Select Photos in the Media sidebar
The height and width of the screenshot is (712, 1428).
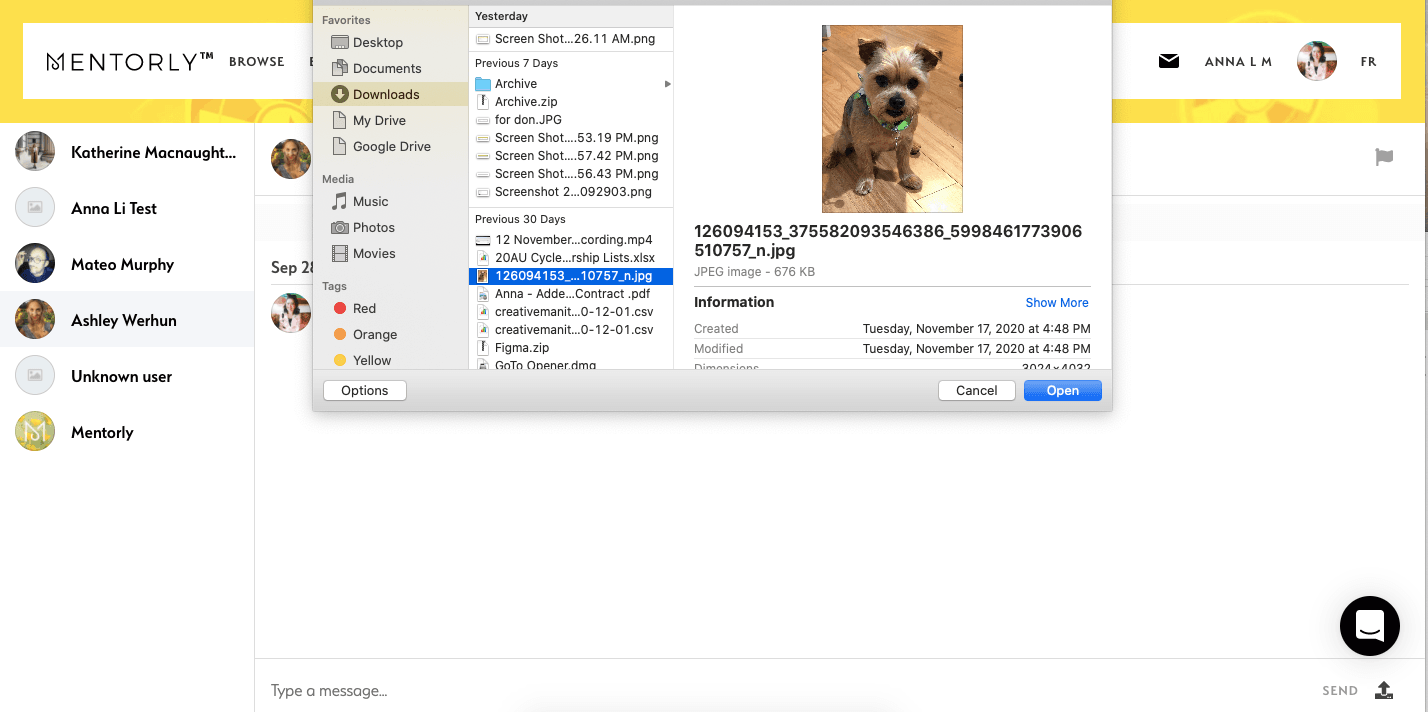373,227
